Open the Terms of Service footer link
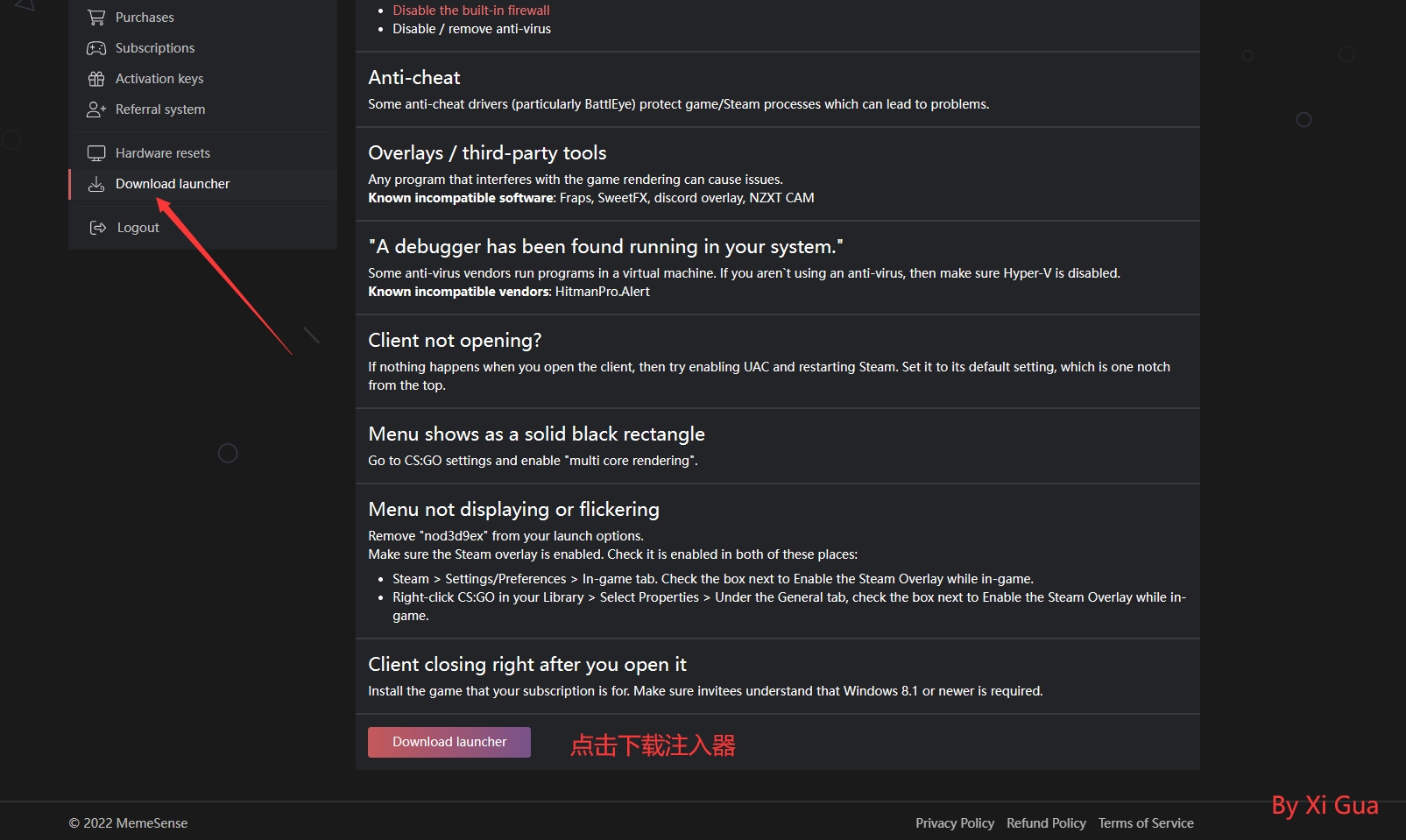Image resolution: width=1406 pixels, height=840 pixels. tap(1146, 823)
